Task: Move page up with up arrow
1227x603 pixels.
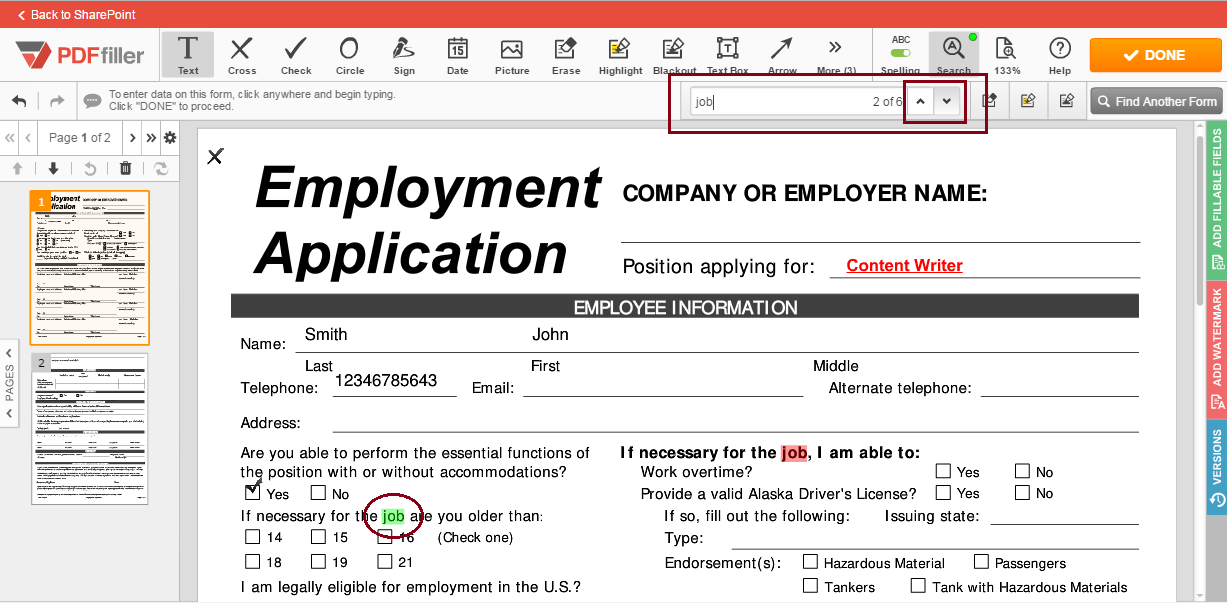Action: [x=18, y=169]
